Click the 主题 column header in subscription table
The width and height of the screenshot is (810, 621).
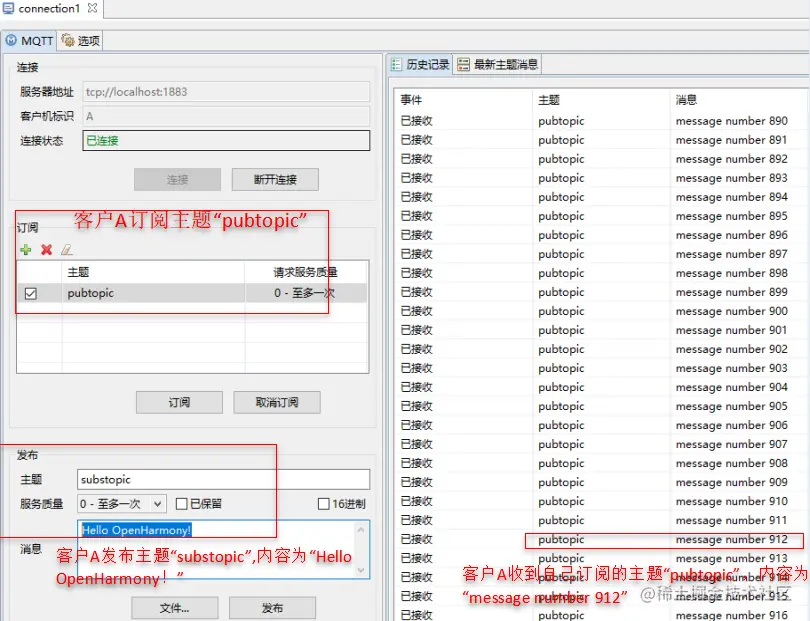[153, 272]
